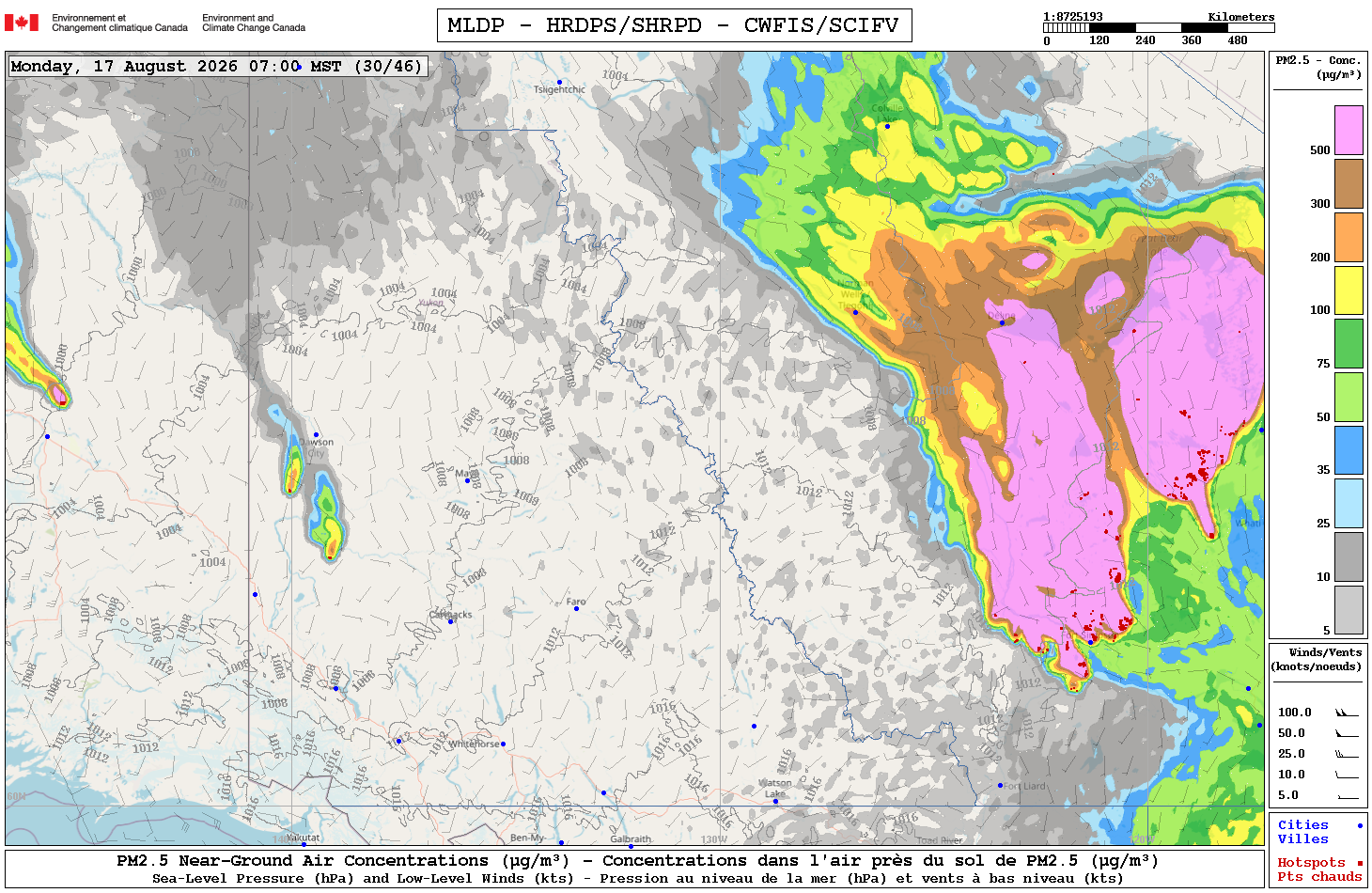Click the 25.0 knots wind barb symbol
This screenshot has height=893, width=1372.
click(1347, 754)
